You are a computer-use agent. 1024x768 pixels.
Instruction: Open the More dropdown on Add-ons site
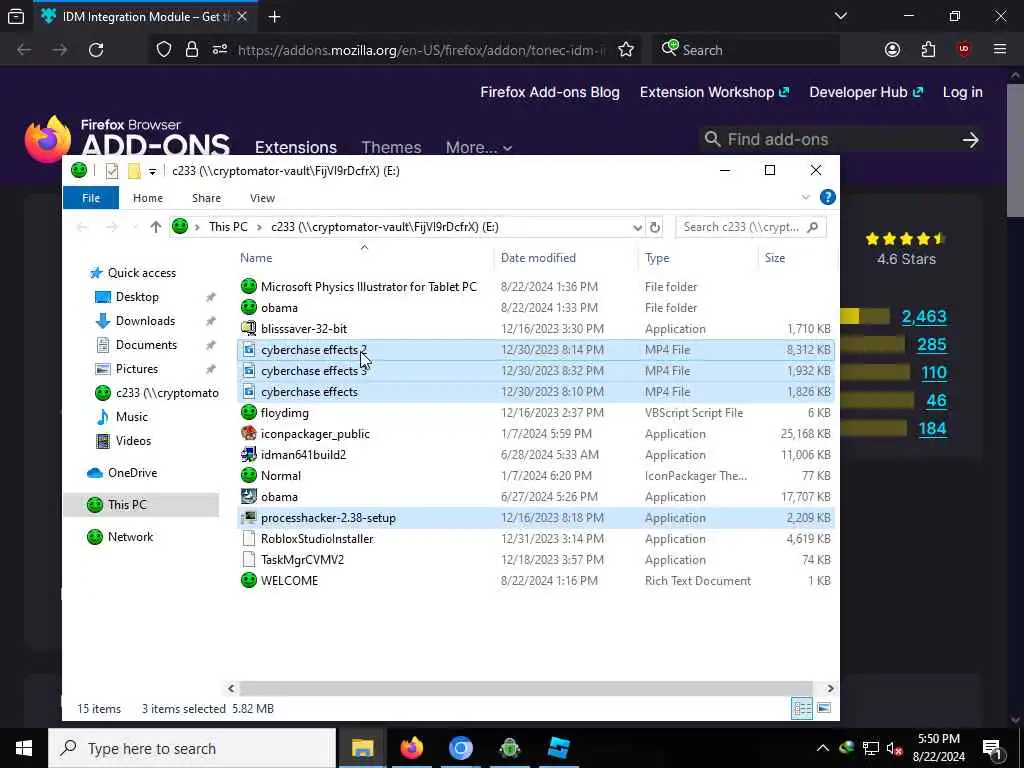click(479, 148)
